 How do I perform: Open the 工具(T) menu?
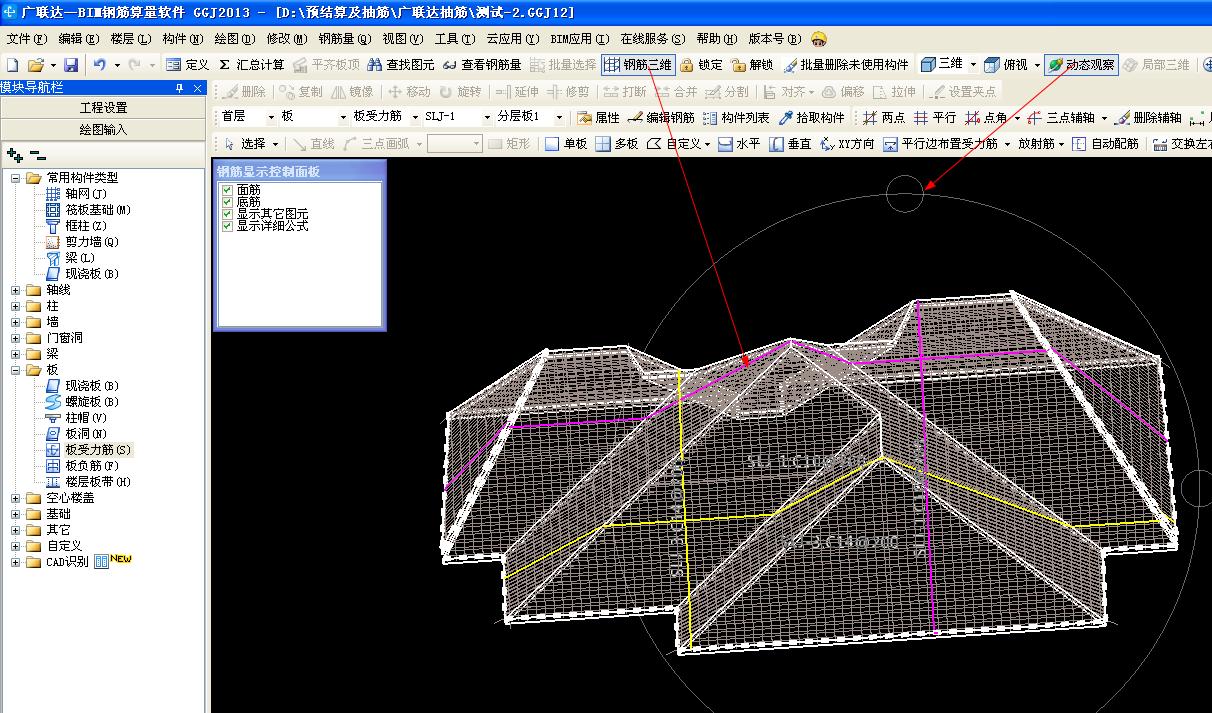pos(456,39)
